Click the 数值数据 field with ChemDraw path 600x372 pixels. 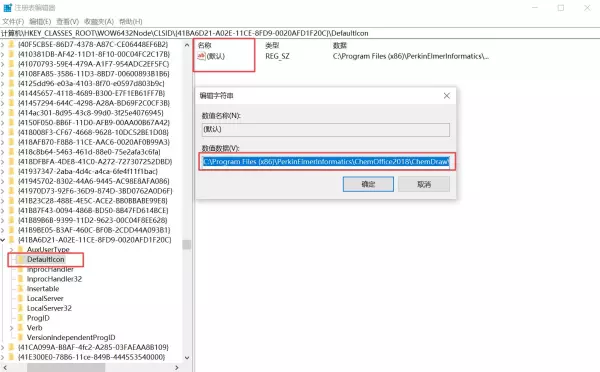(x=326, y=162)
